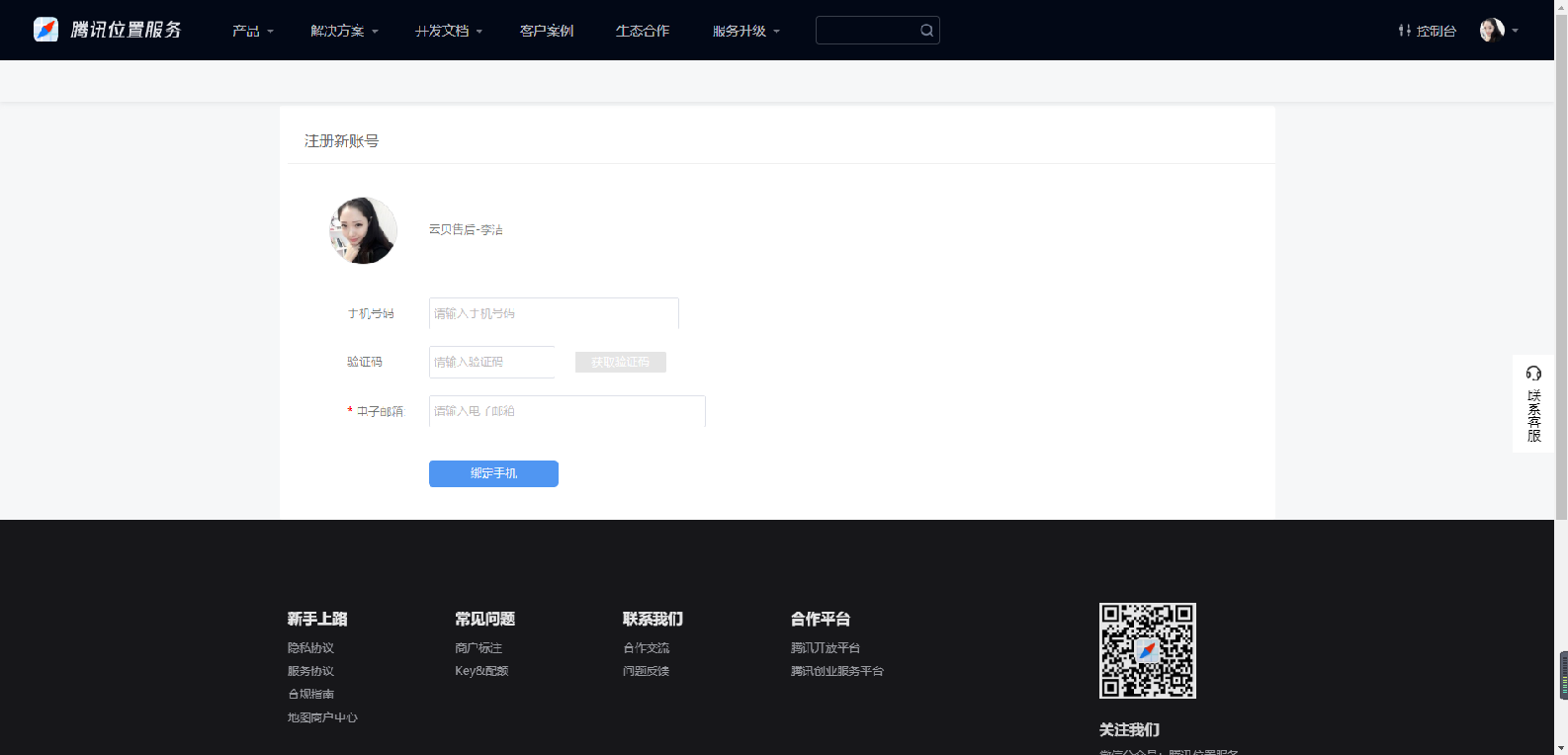Click the page vertical scrollbar thumb
The height and width of the screenshot is (755, 1568).
point(1561,267)
